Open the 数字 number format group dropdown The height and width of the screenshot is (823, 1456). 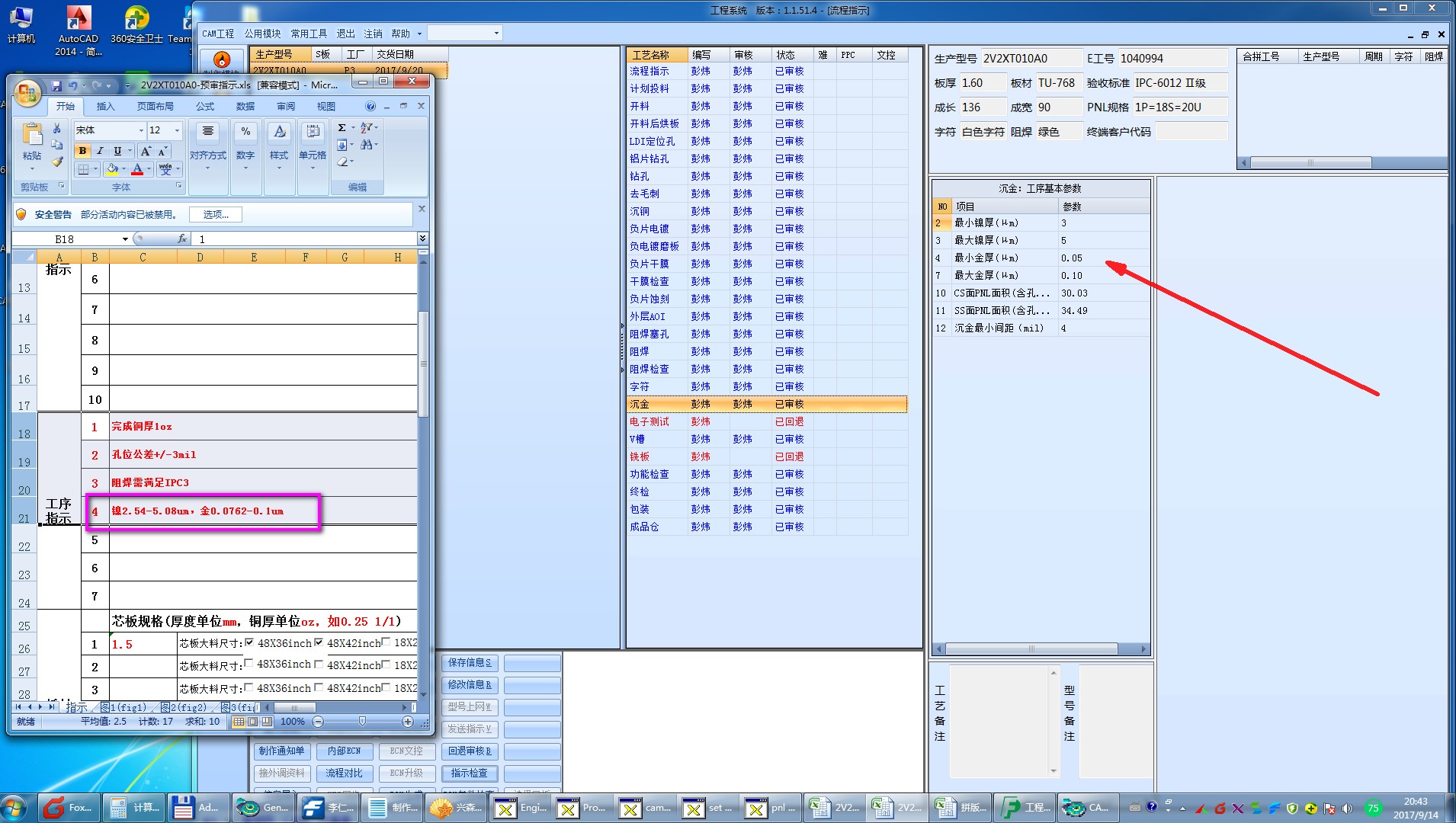[x=245, y=149]
